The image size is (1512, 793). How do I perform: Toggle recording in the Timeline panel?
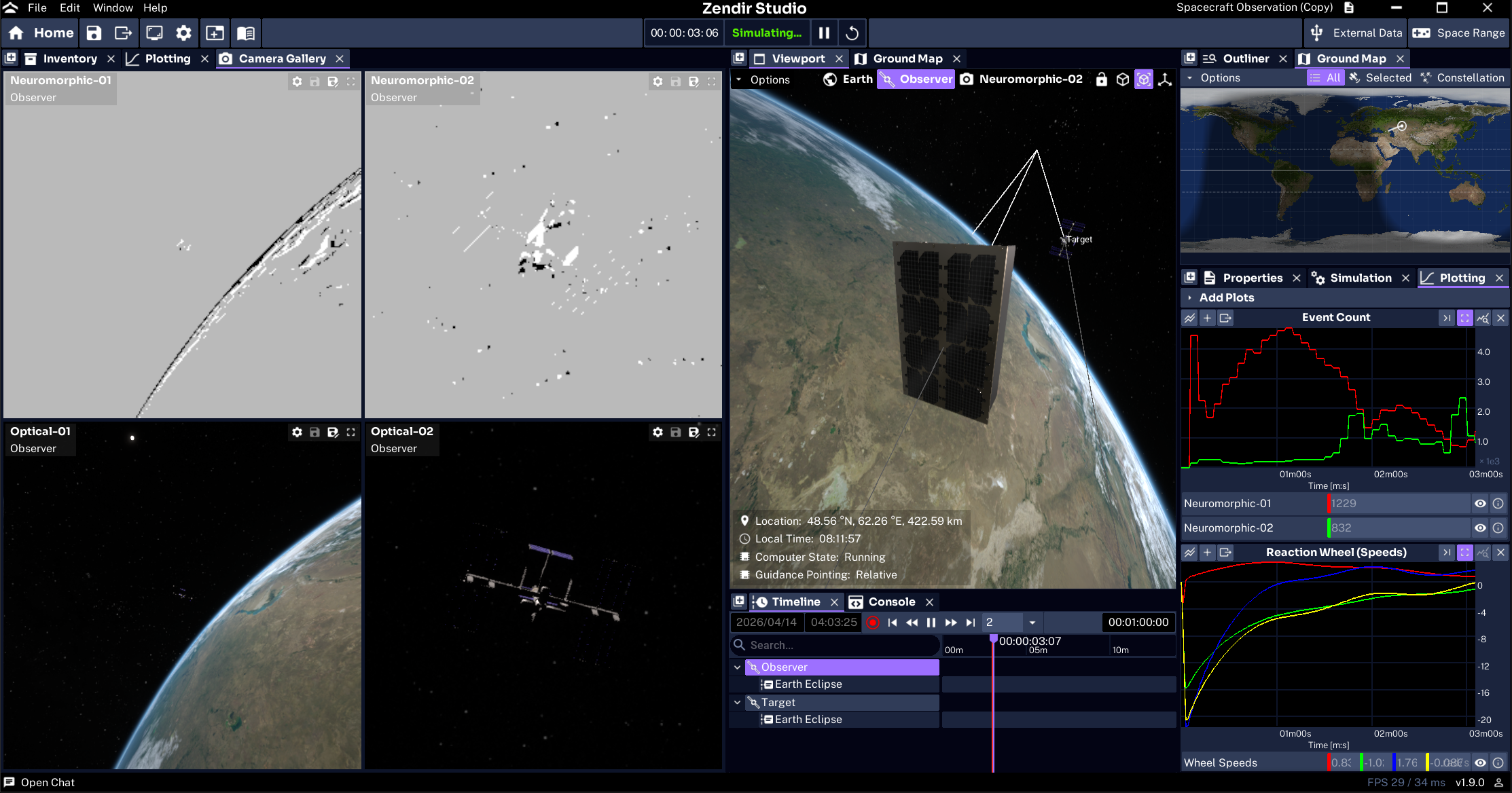pos(873,623)
